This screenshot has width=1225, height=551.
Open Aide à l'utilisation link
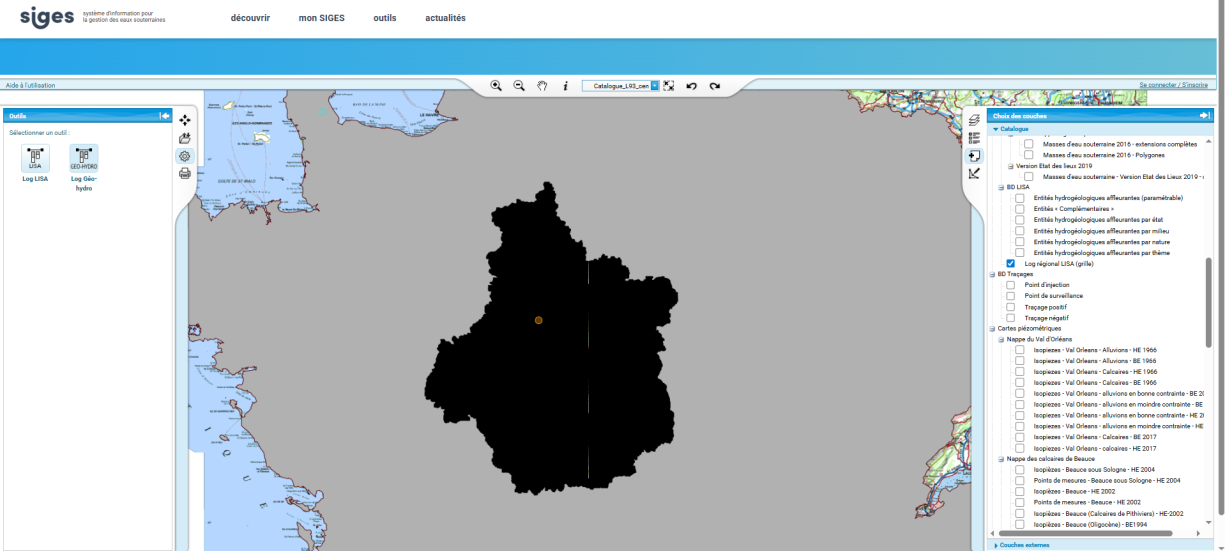pos(31,86)
